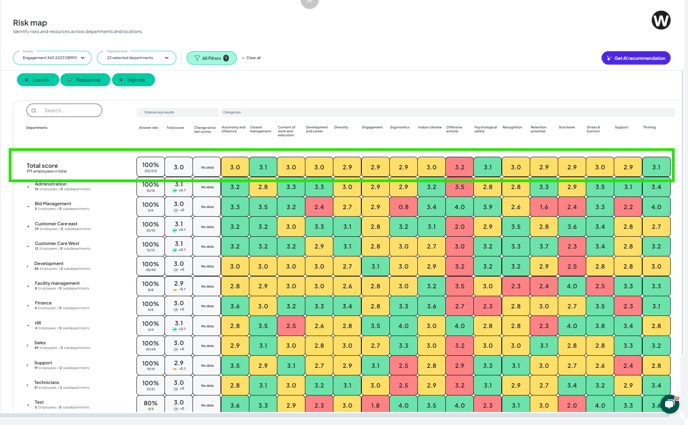Toggle the Low risk filter
This screenshot has height=425, width=688.
(x=37, y=80)
